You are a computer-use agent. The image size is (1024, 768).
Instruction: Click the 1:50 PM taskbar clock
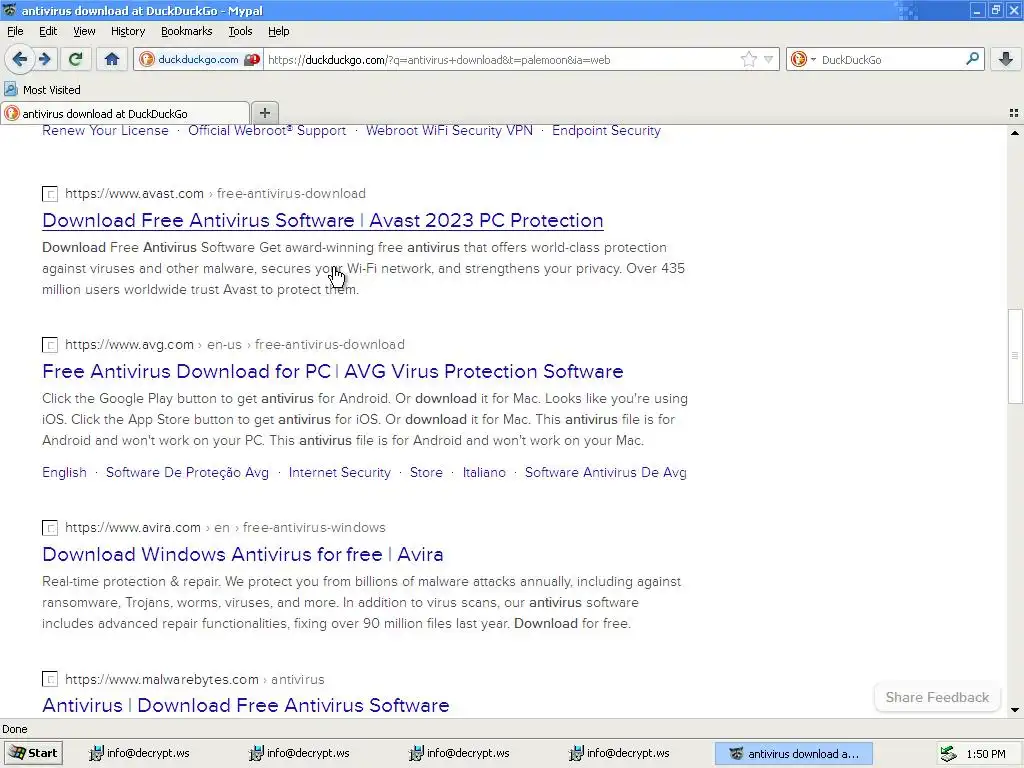985,754
